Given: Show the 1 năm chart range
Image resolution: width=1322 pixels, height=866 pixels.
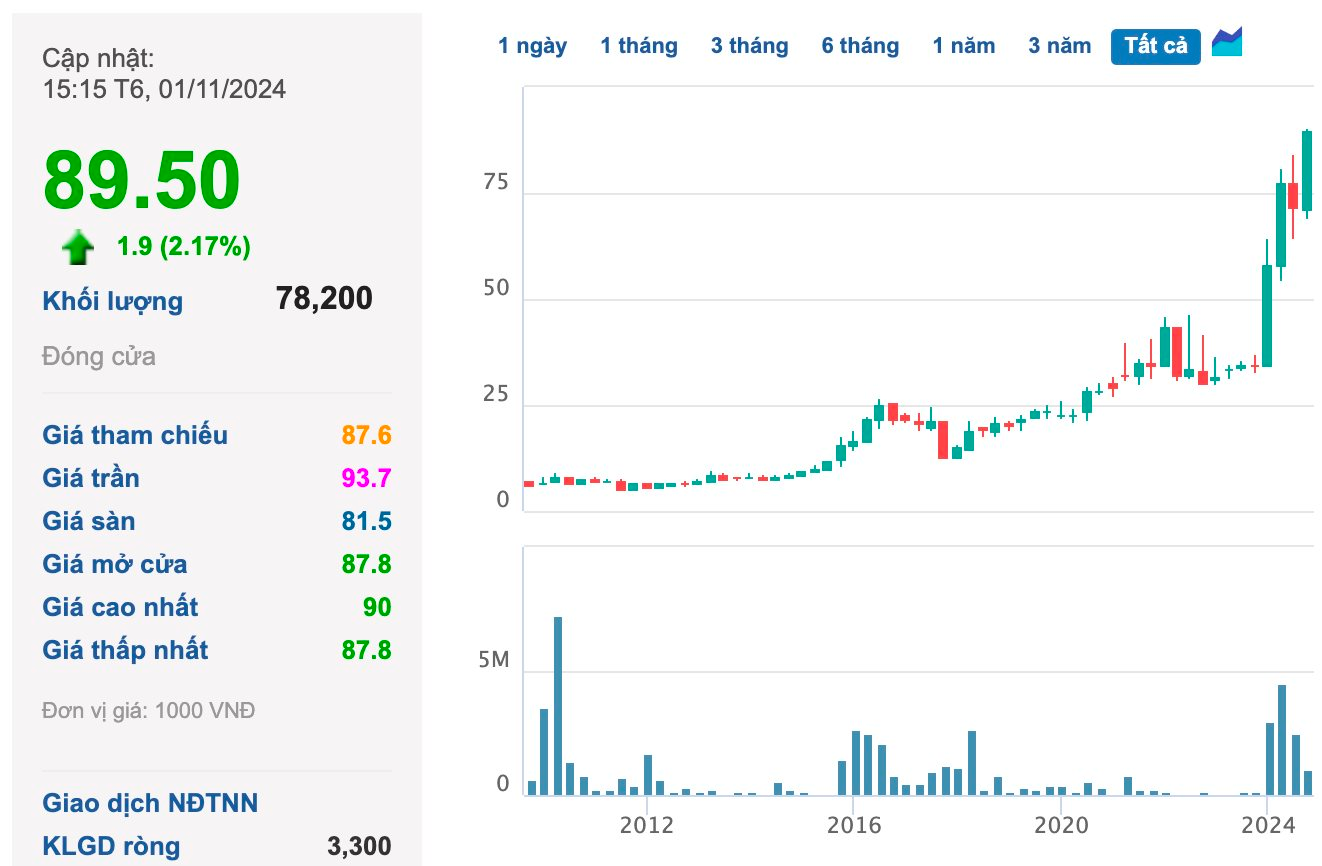Looking at the screenshot, I should tap(964, 45).
